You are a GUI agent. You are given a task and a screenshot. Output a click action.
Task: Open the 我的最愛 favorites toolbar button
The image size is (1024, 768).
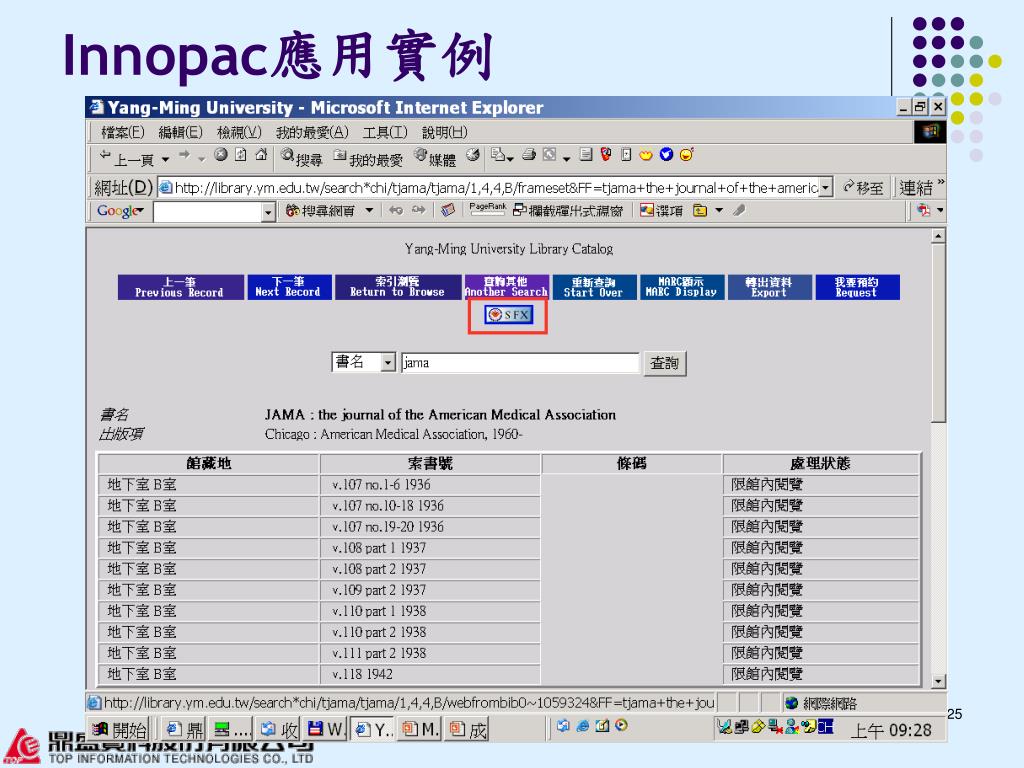click(368, 157)
